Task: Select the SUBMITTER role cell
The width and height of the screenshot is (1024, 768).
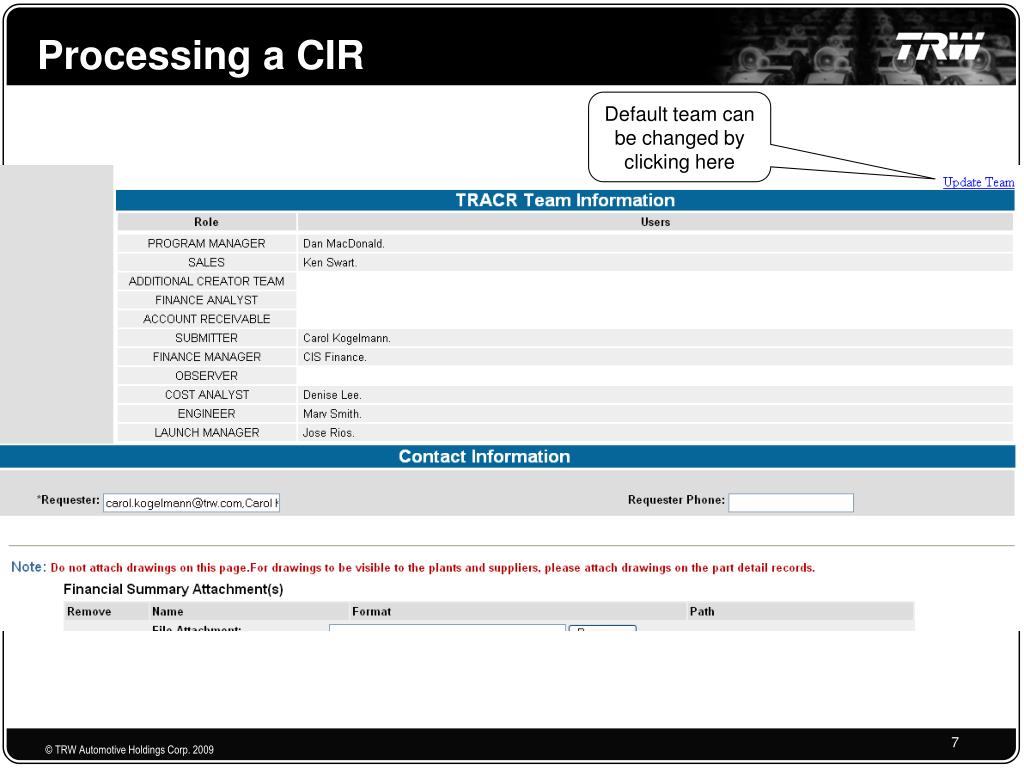Action: 206,338
